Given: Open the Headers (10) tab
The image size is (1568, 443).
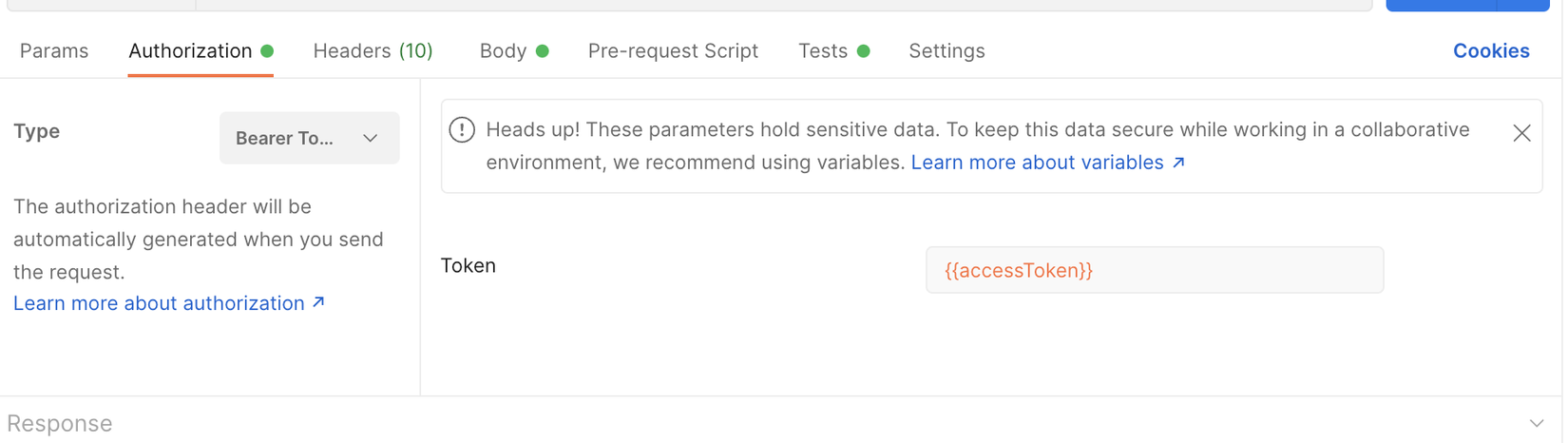Looking at the screenshot, I should tap(373, 51).
